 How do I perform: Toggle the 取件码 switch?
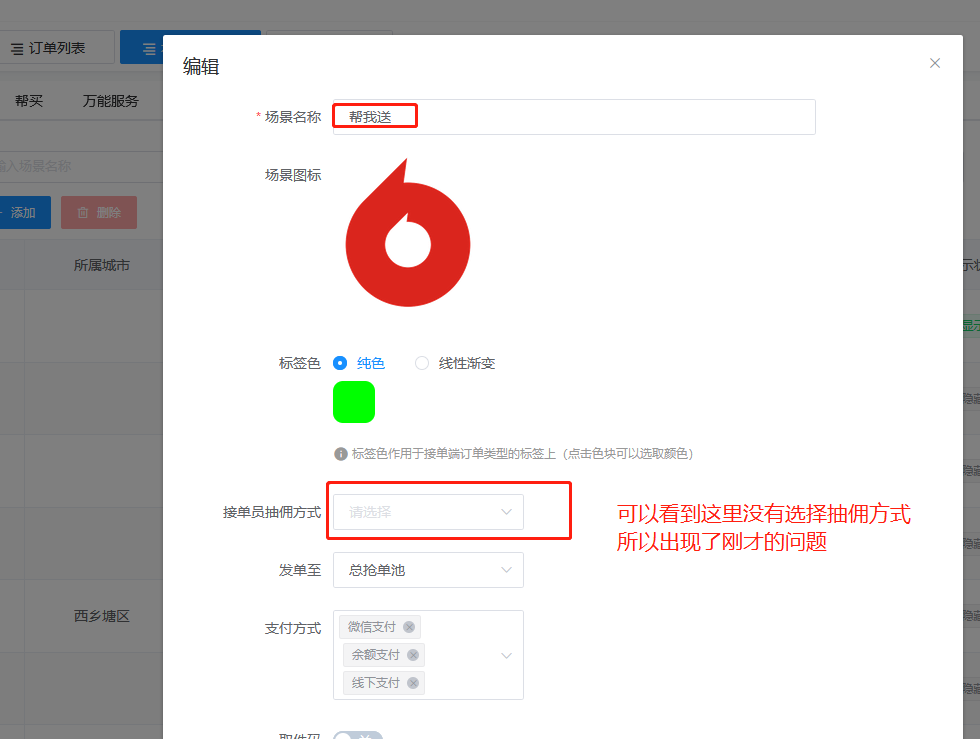[358, 736]
